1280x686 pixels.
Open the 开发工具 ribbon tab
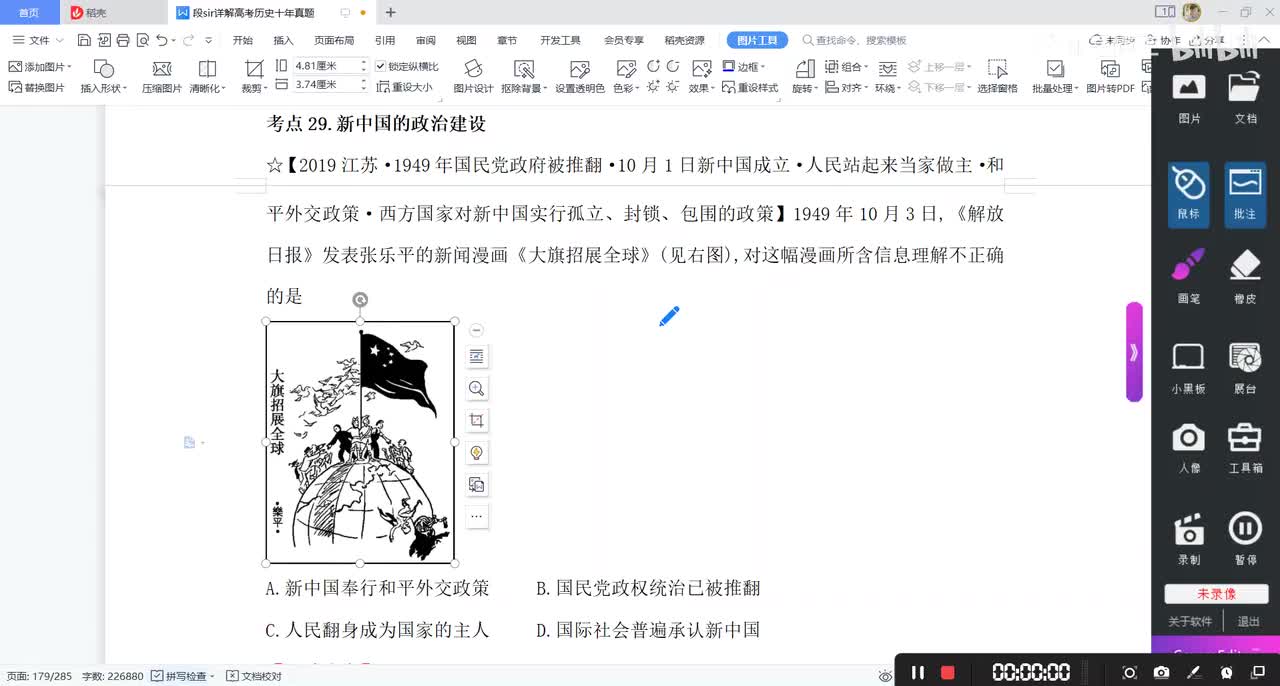pyautogui.click(x=560, y=40)
